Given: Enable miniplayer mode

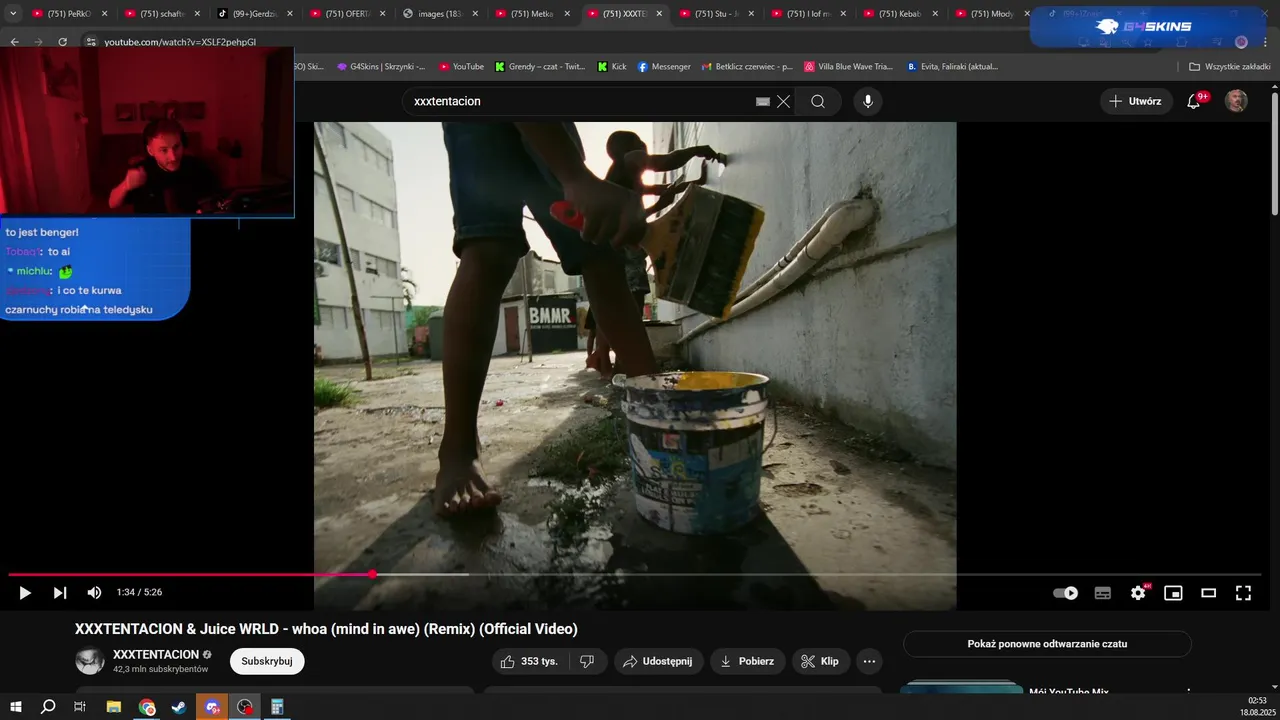Looking at the screenshot, I should point(1173,593).
